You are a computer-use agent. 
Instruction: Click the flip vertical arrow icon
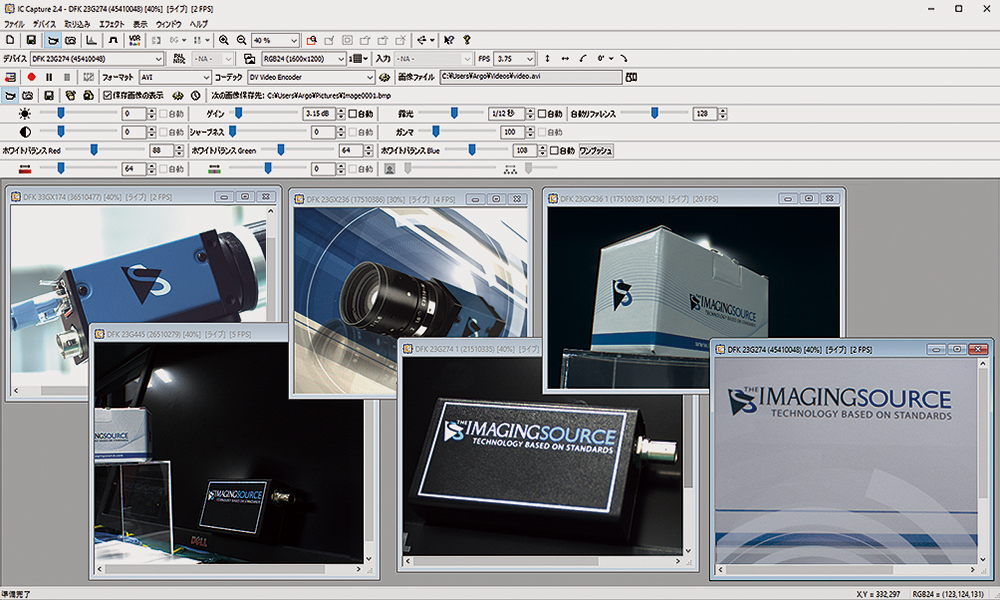[547, 59]
